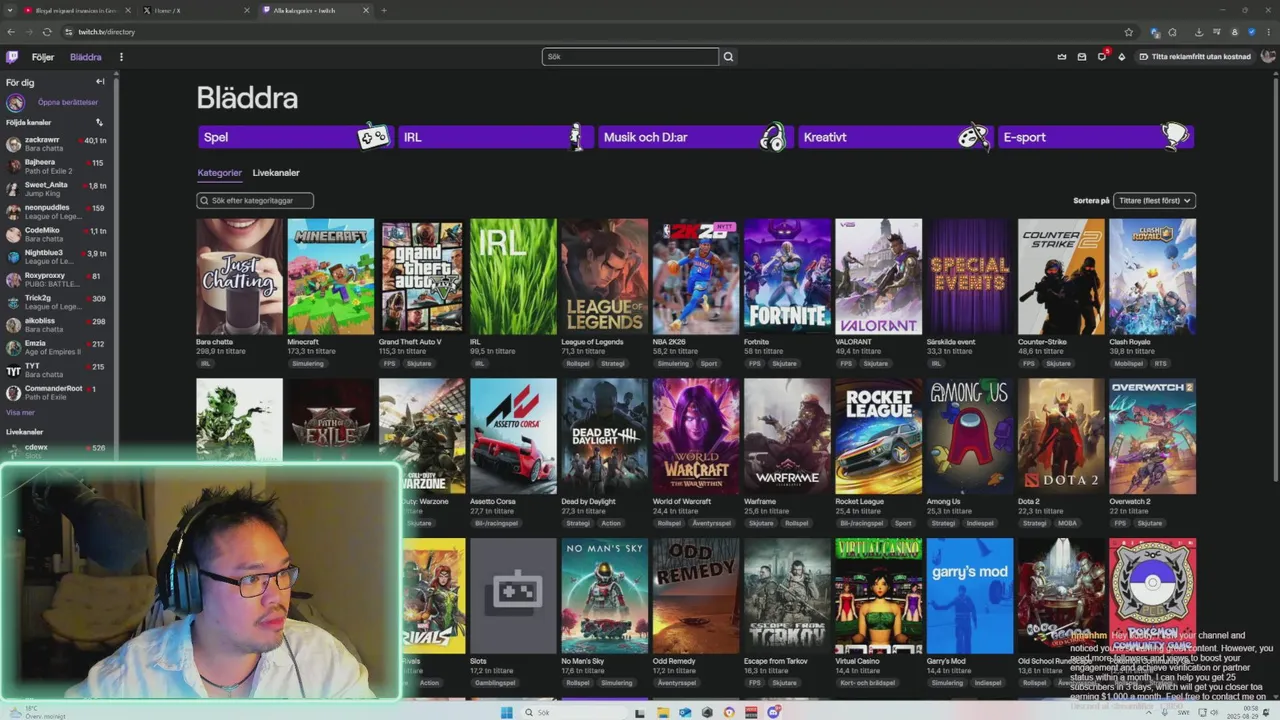
Task: Open Musik och DJ:ar banner
Action: (x=694, y=137)
